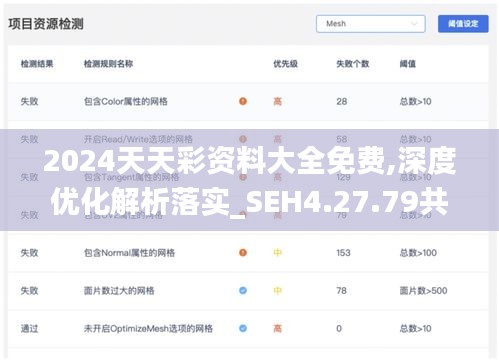Click the 失败个数 column header
The width and height of the screenshot is (499, 361).
tap(353, 64)
